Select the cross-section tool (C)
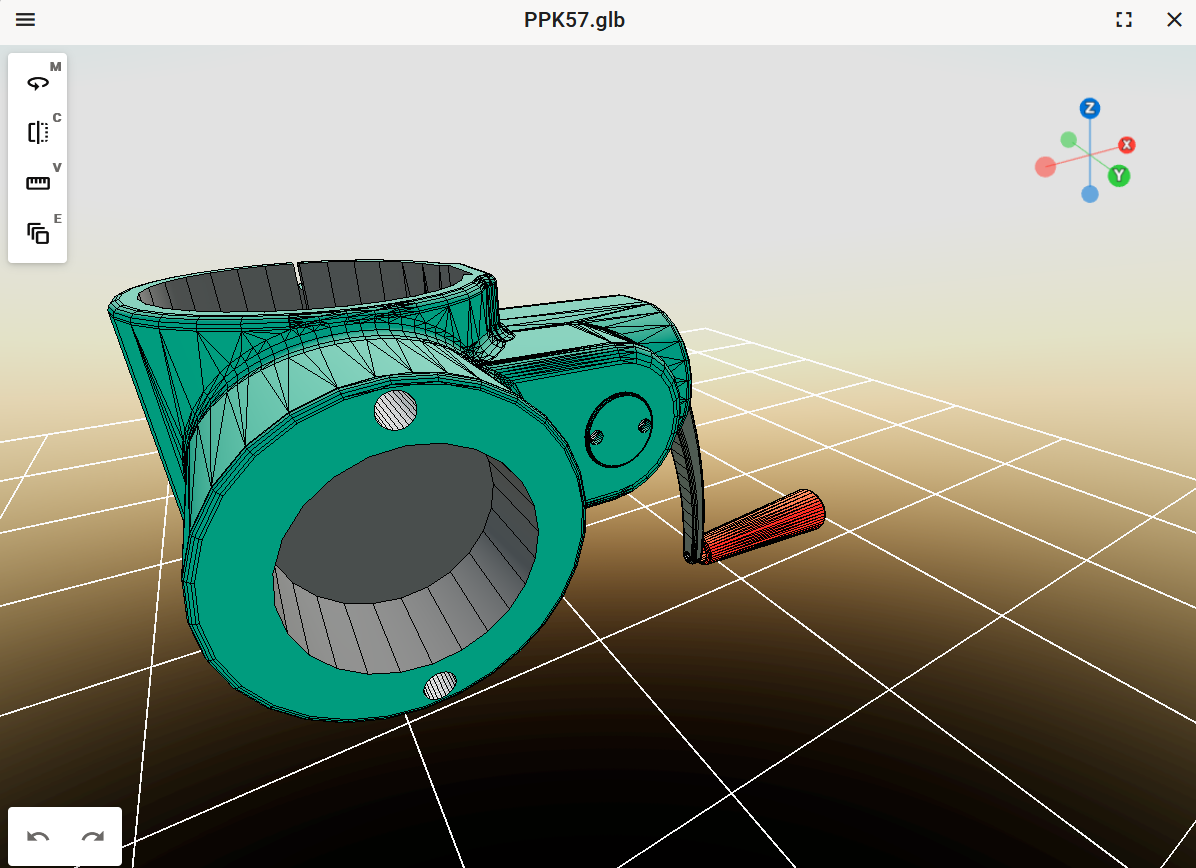Viewport: 1196px width, 868px height. click(37, 133)
